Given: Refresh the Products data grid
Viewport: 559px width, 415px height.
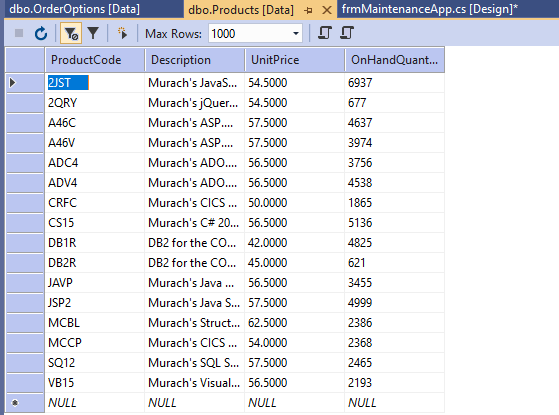Looking at the screenshot, I should point(41,34).
